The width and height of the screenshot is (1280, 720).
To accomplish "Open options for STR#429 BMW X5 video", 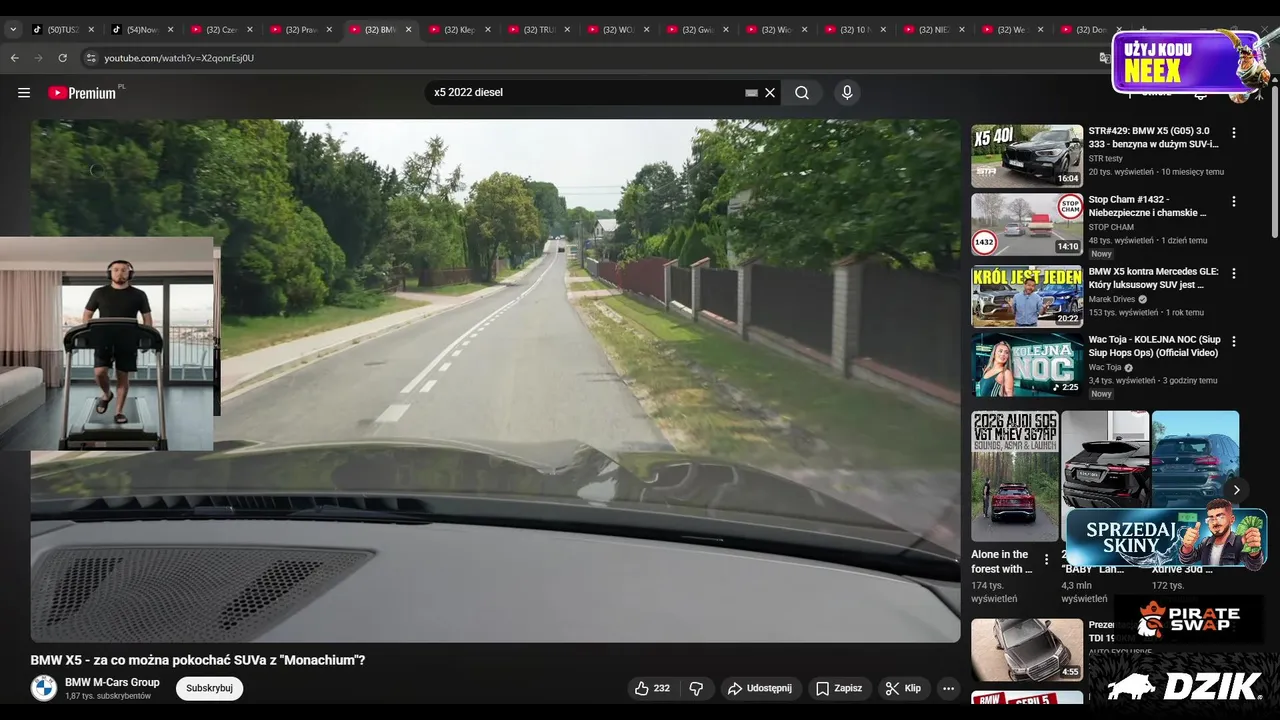I will tap(1234, 133).
